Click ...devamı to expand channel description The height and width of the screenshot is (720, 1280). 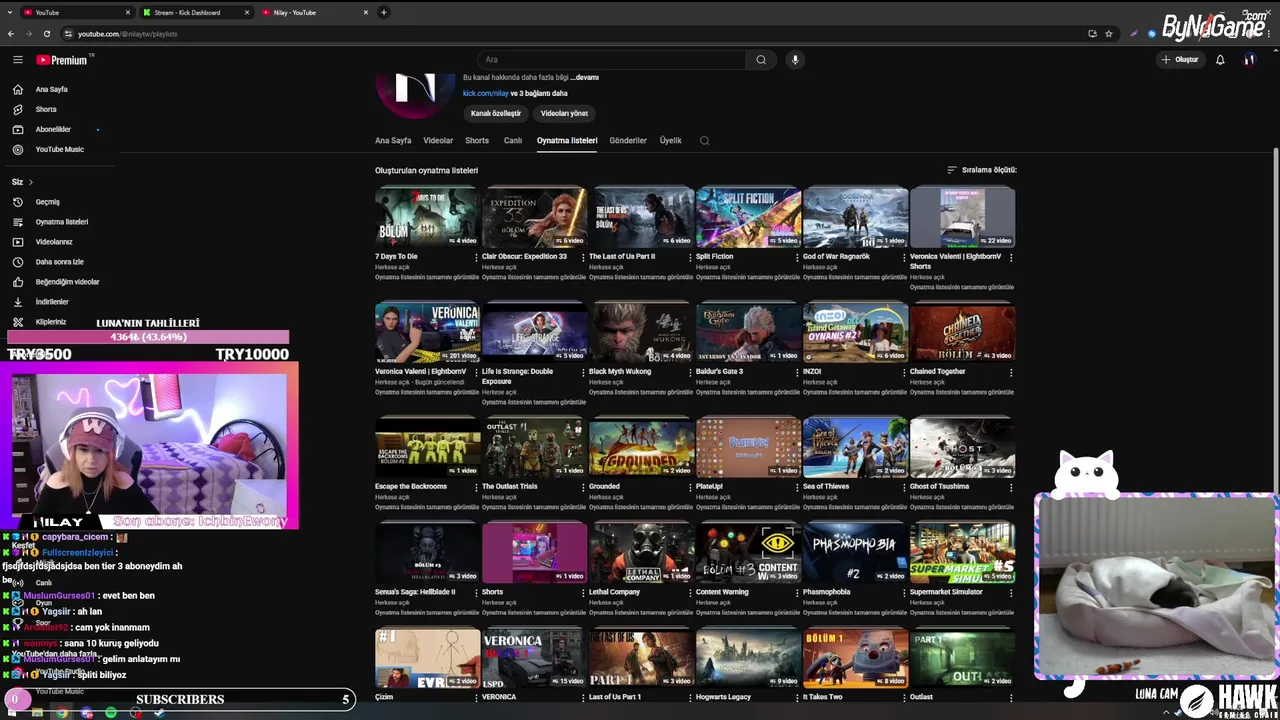tap(584, 78)
